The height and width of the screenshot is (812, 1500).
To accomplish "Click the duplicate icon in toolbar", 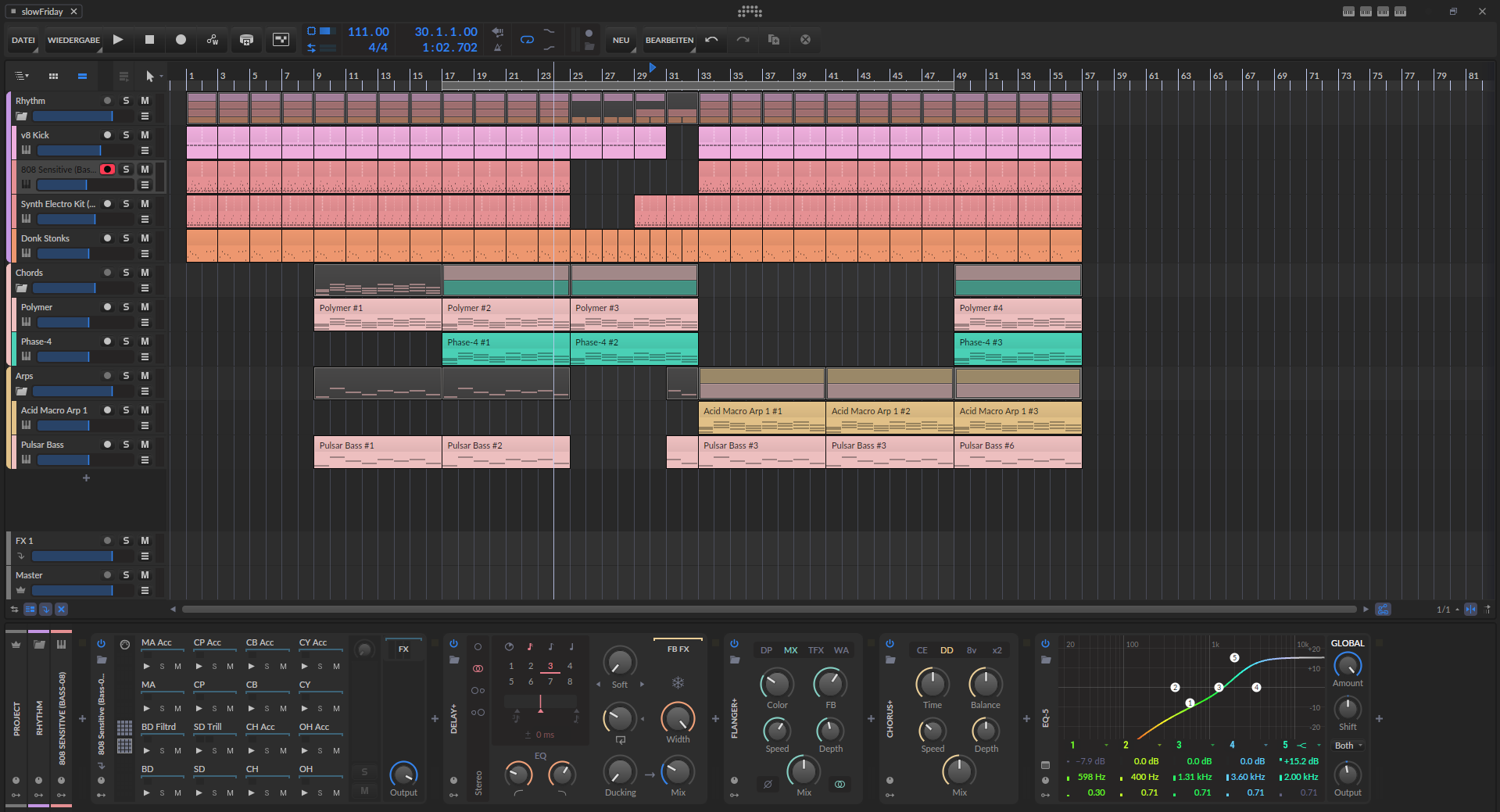I will click(774, 40).
